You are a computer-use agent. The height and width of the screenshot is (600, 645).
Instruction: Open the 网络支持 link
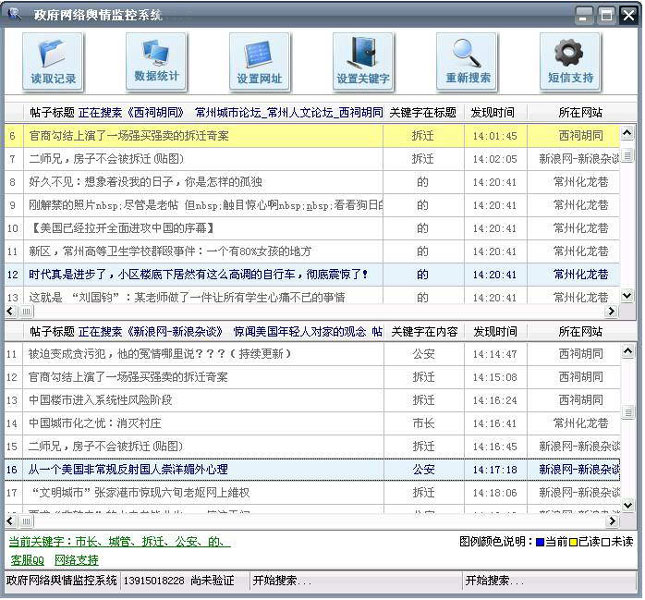(77, 560)
